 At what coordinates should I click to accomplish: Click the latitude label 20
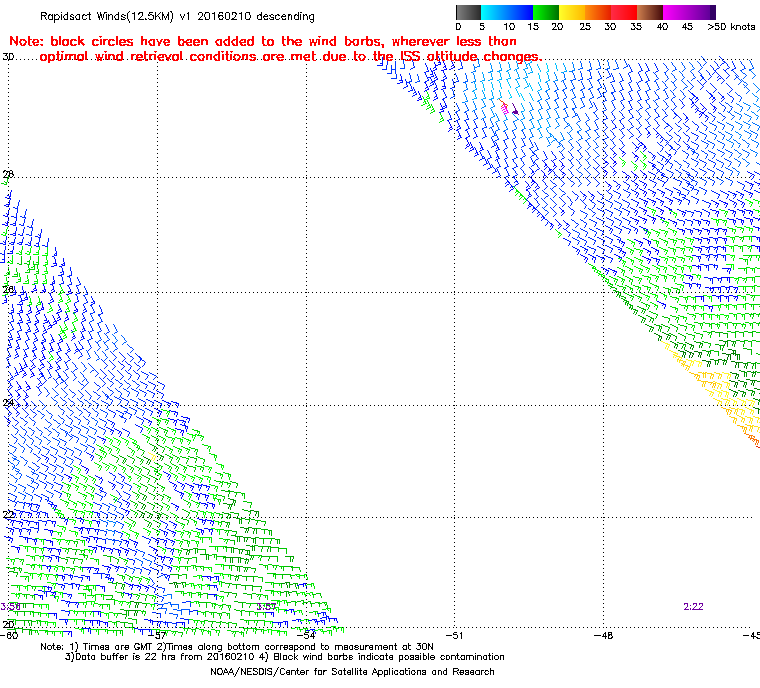pos(8,624)
